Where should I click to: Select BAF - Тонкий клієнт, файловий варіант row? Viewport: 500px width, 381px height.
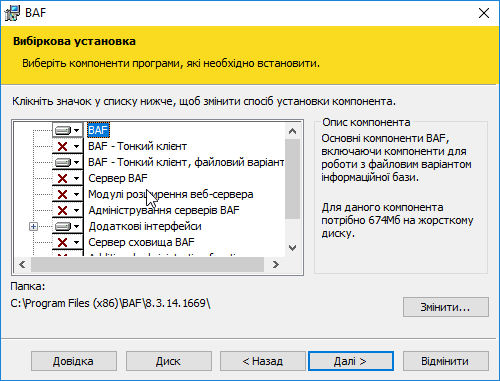tap(186, 162)
